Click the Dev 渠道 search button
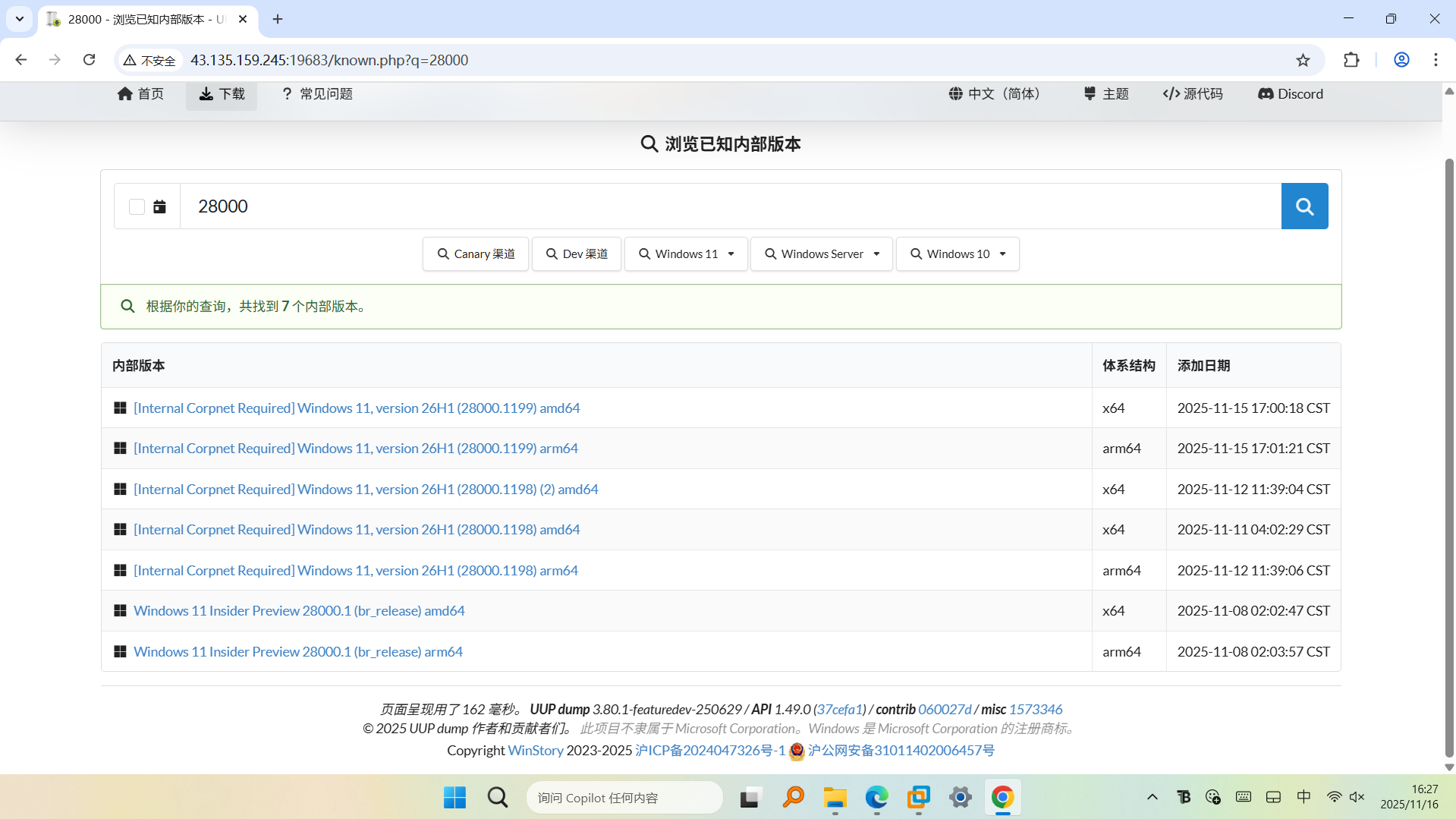 click(x=577, y=254)
